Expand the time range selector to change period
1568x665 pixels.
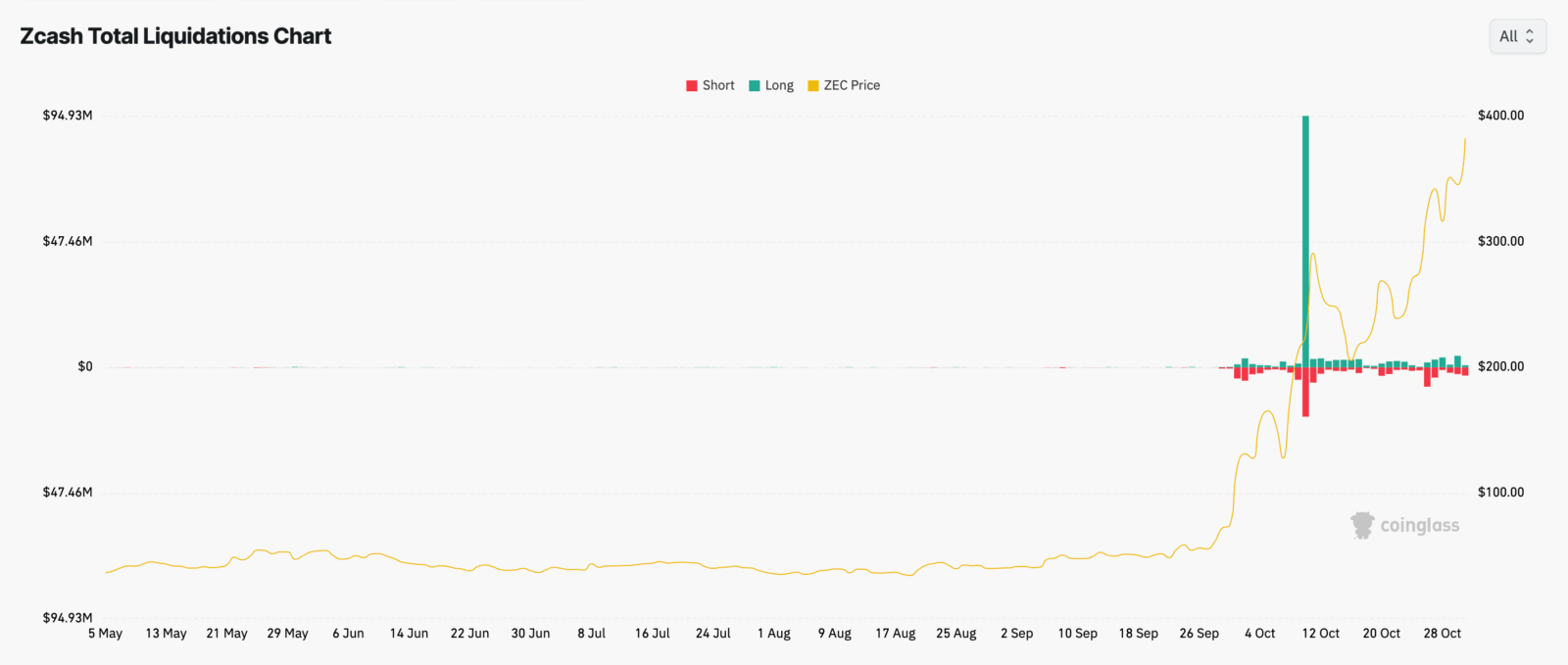(1517, 36)
